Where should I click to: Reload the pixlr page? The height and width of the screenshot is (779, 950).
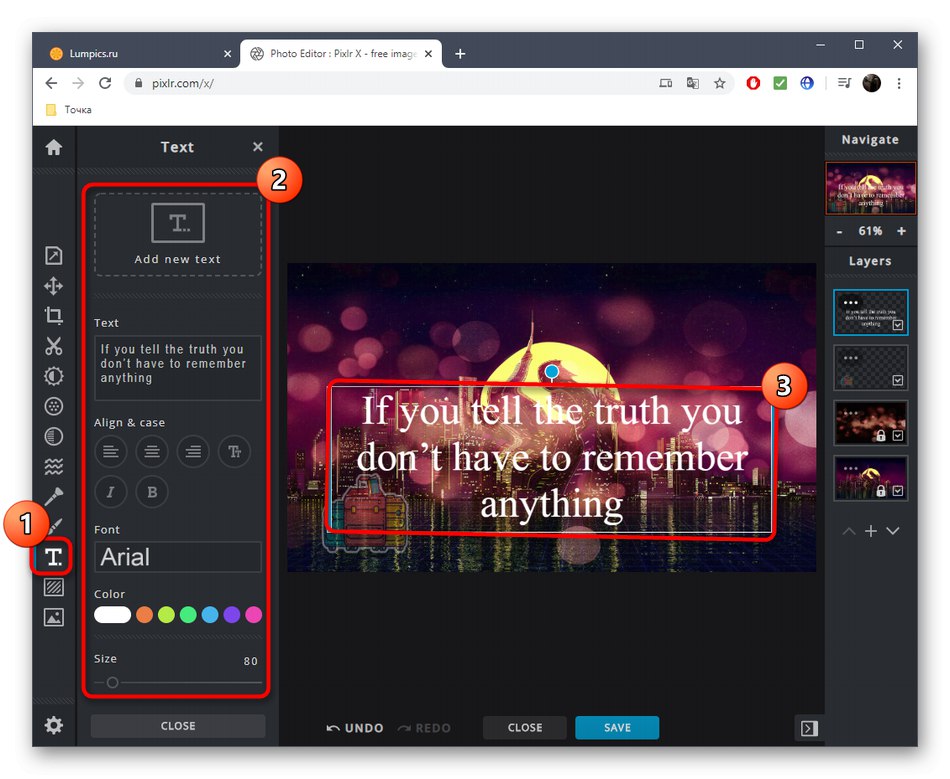point(105,83)
